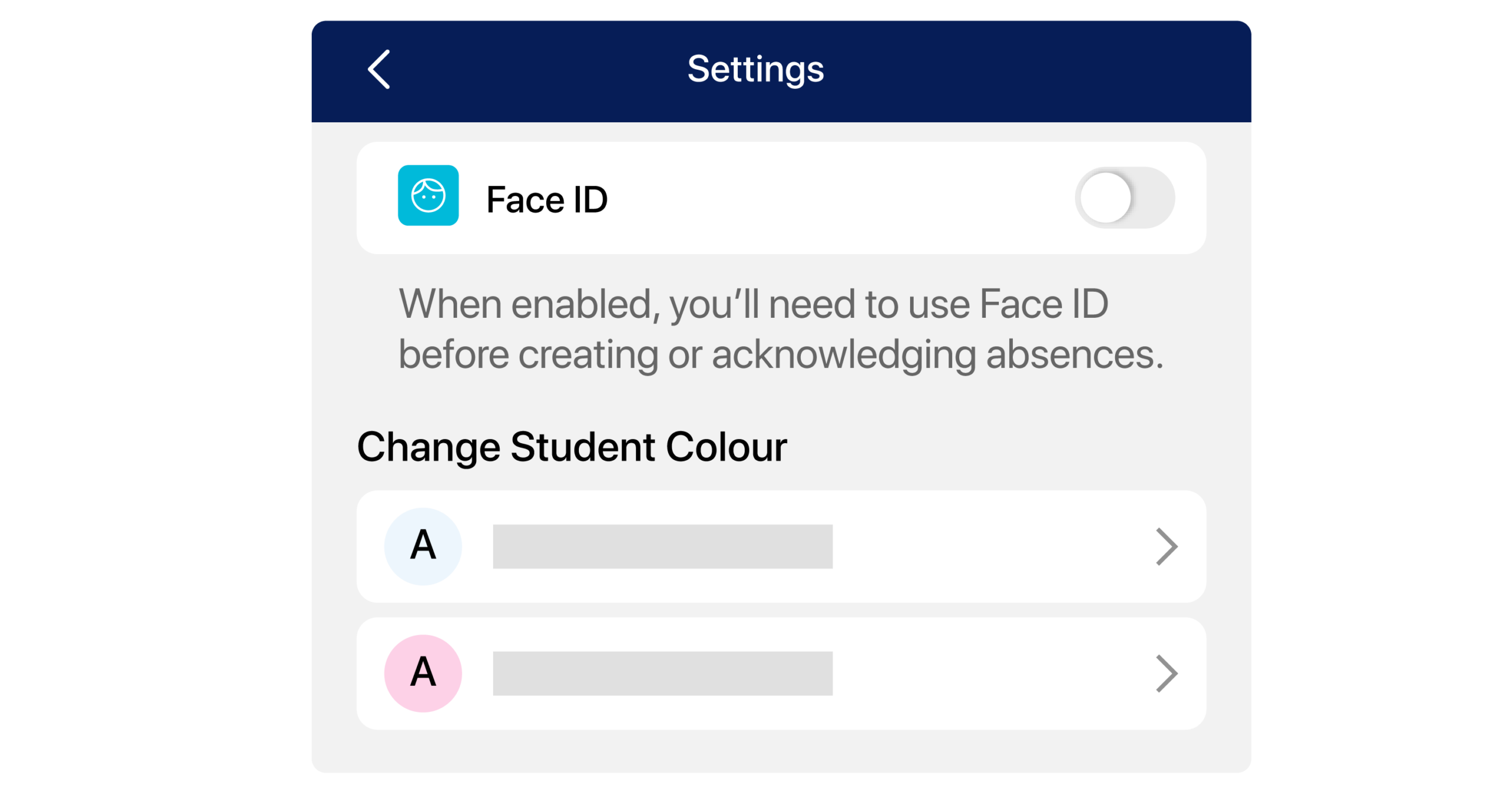Select the first student's redacted name
Screen dimensions: 1512x794
point(663,546)
